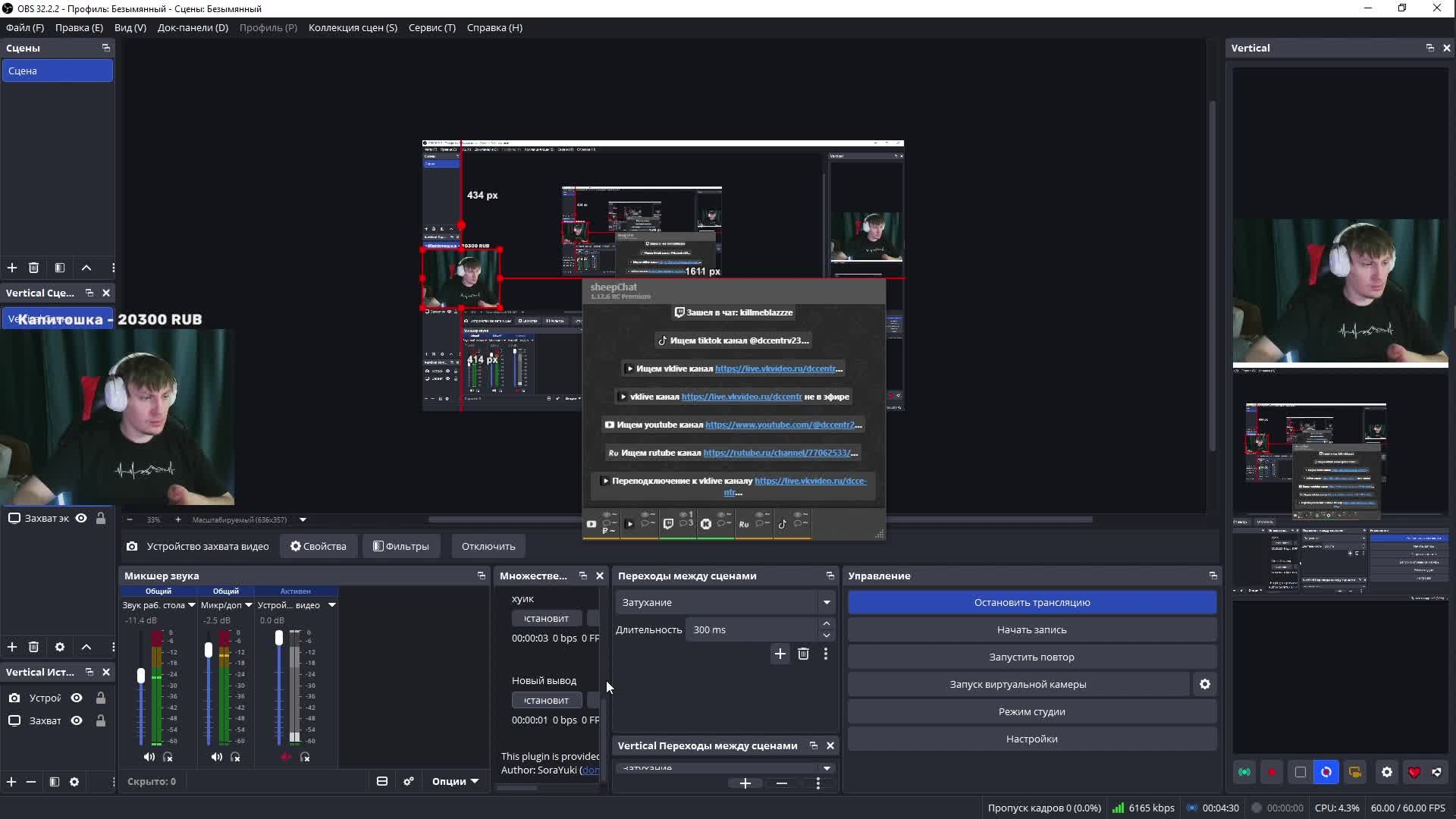Toggle vertical streaming in the Vertical dock

1244,772
